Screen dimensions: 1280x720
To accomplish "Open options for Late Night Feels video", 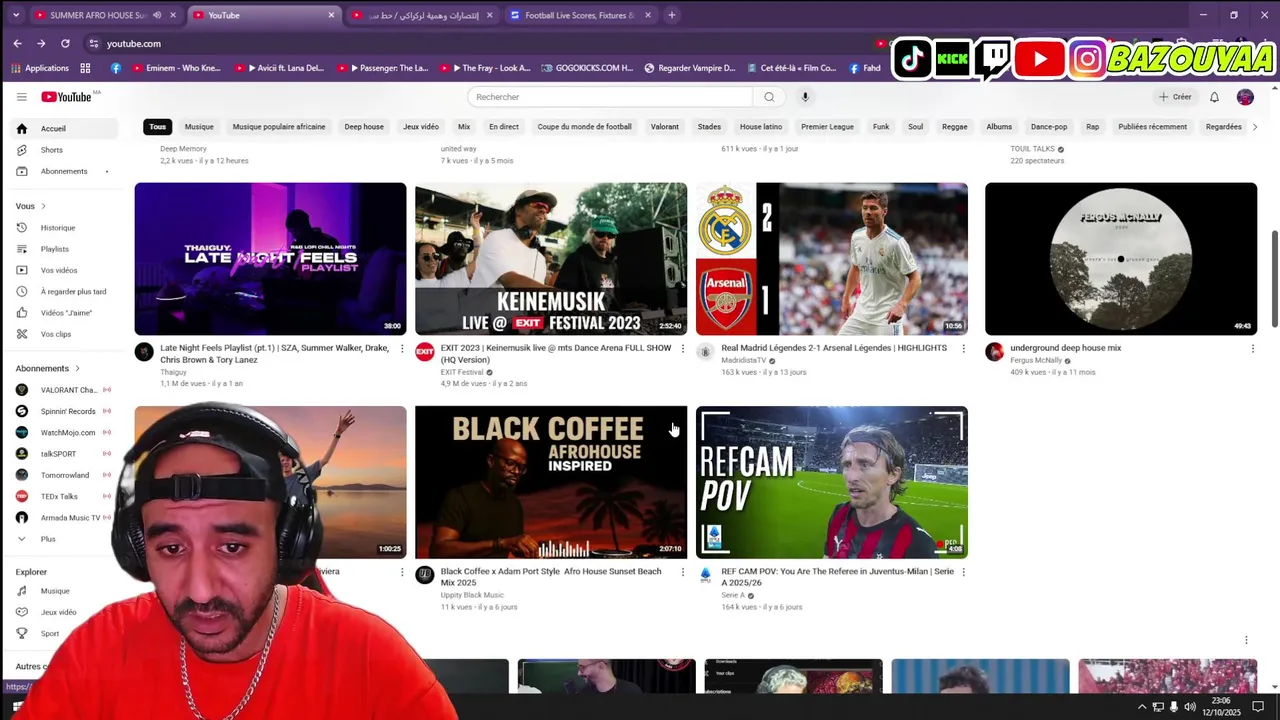I will 402,349.
